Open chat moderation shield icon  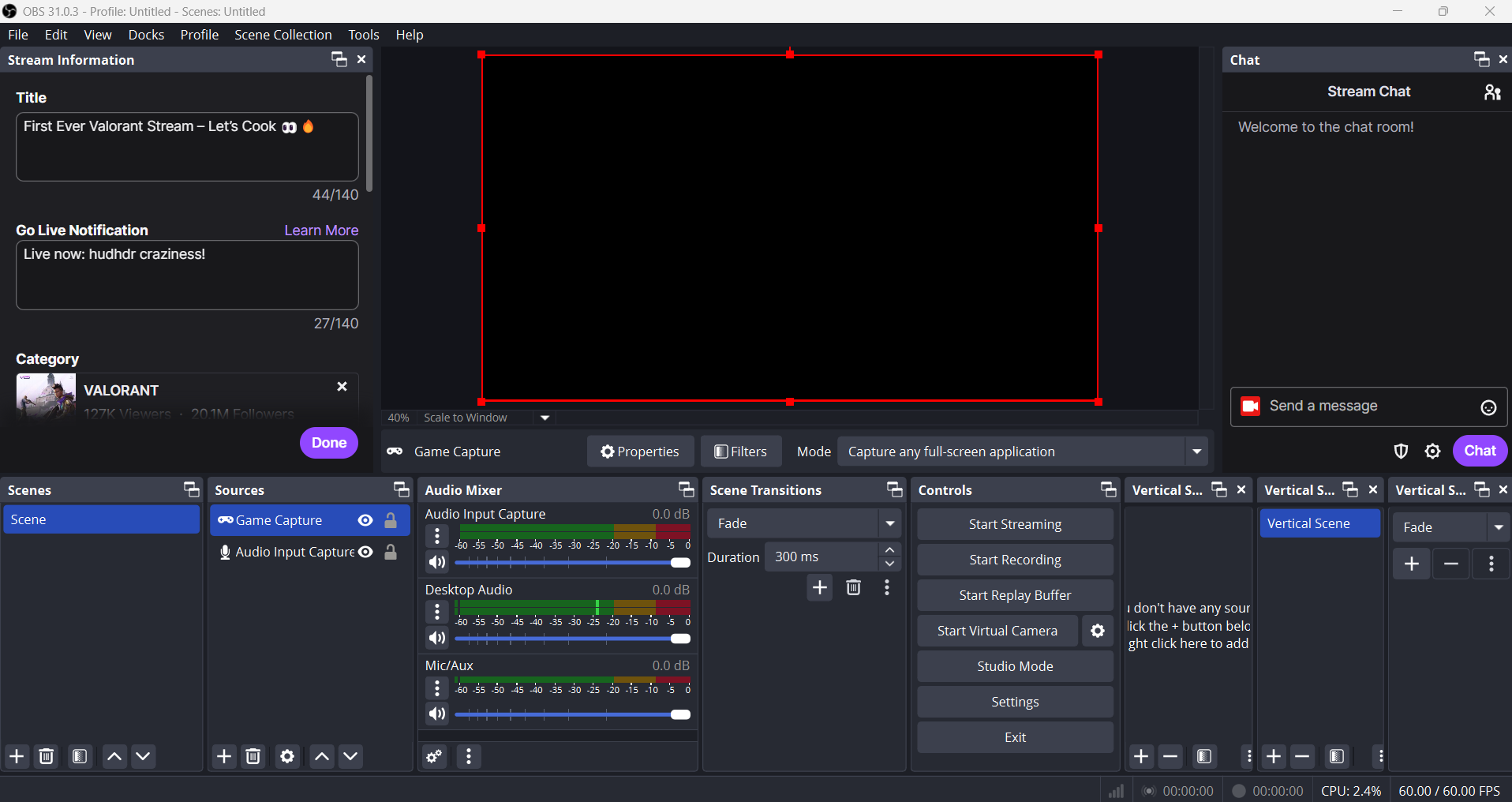(1401, 451)
